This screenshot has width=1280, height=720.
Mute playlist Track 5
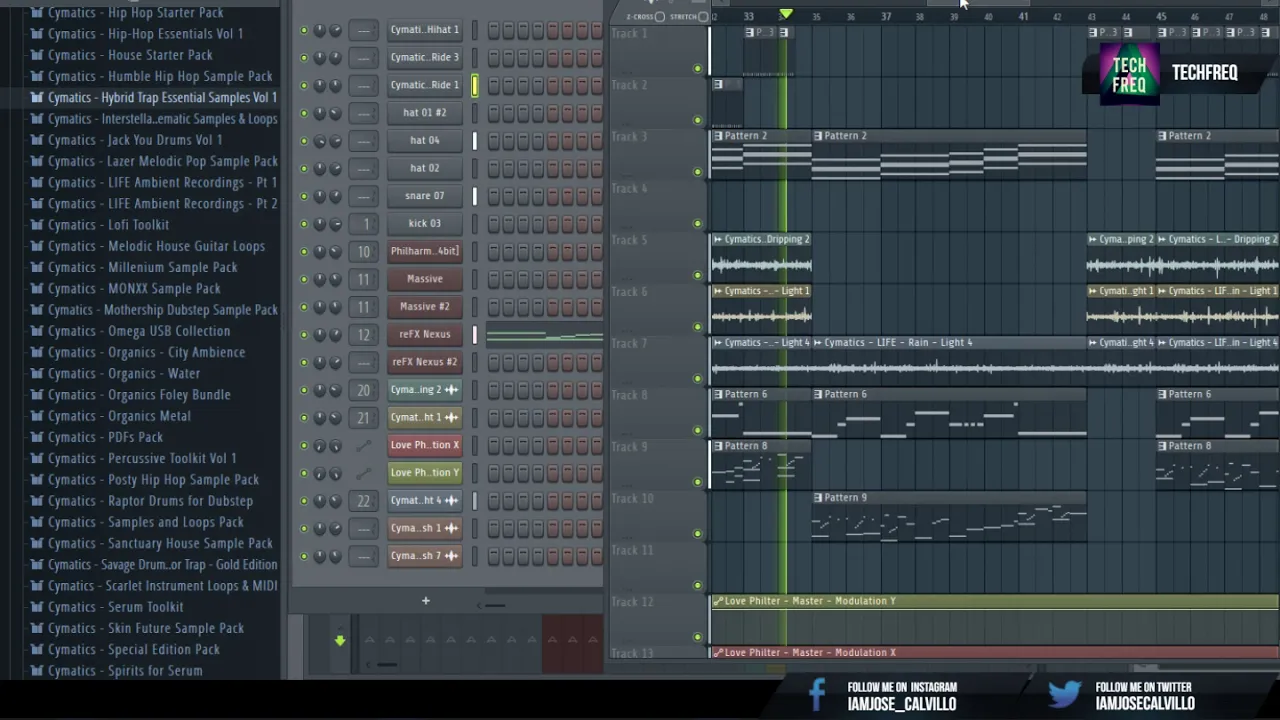point(698,275)
